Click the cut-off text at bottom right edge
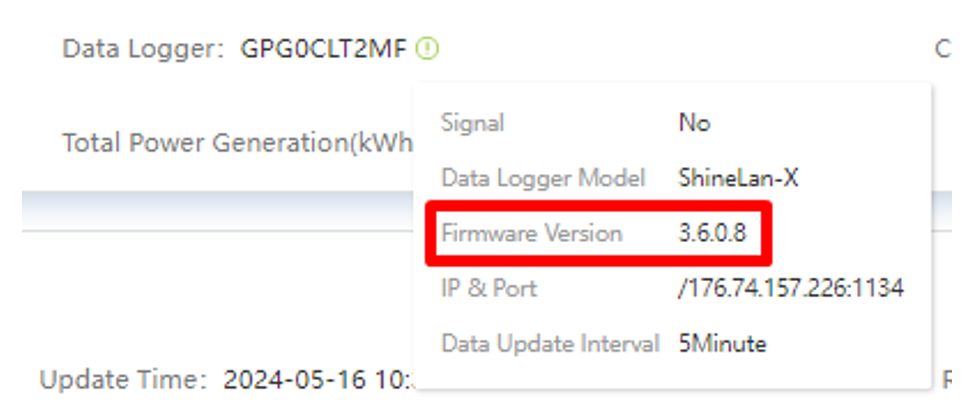Image resolution: width=978 pixels, height=419 pixels. [946, 379]
